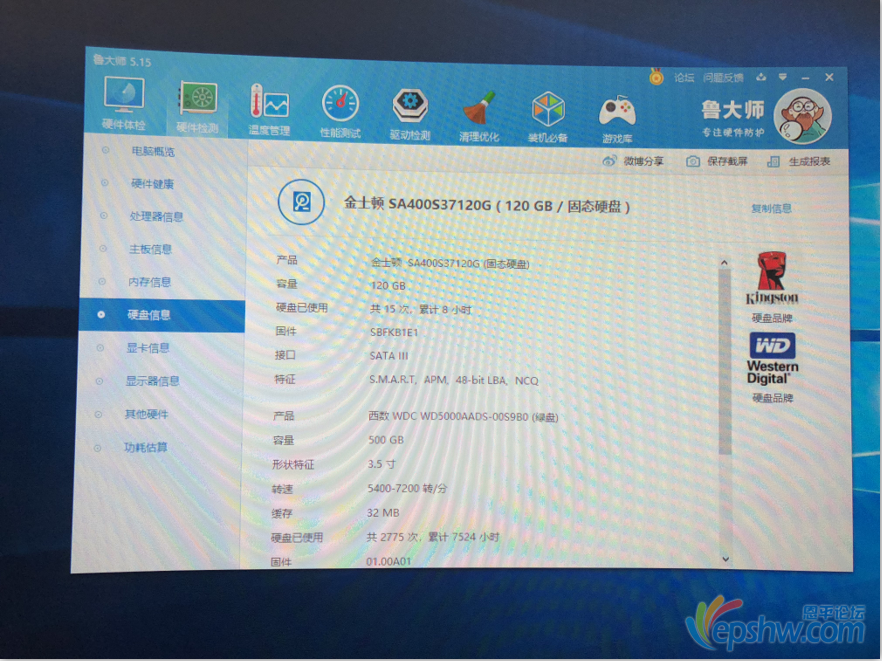The image size is (882, 661).
Task: Click the medal icon in the title bar
Action: tap(656, 76)
